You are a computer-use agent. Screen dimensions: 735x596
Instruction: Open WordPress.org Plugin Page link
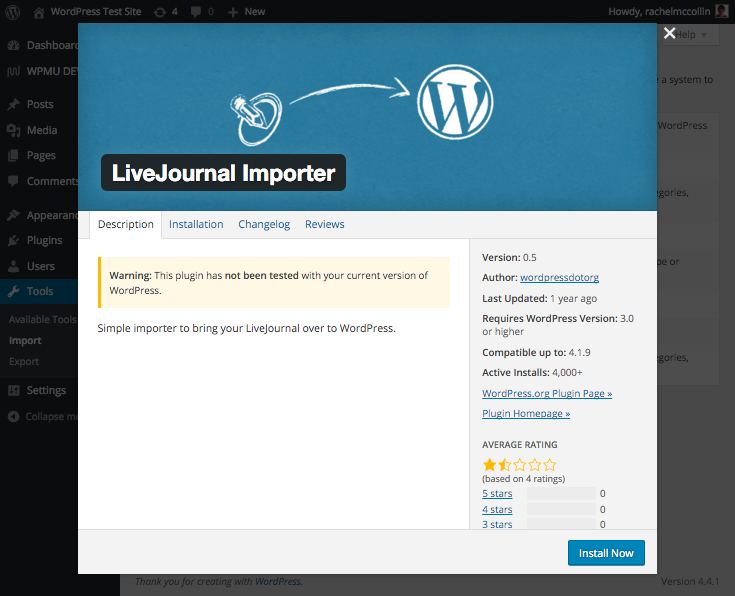coord(547,393)
